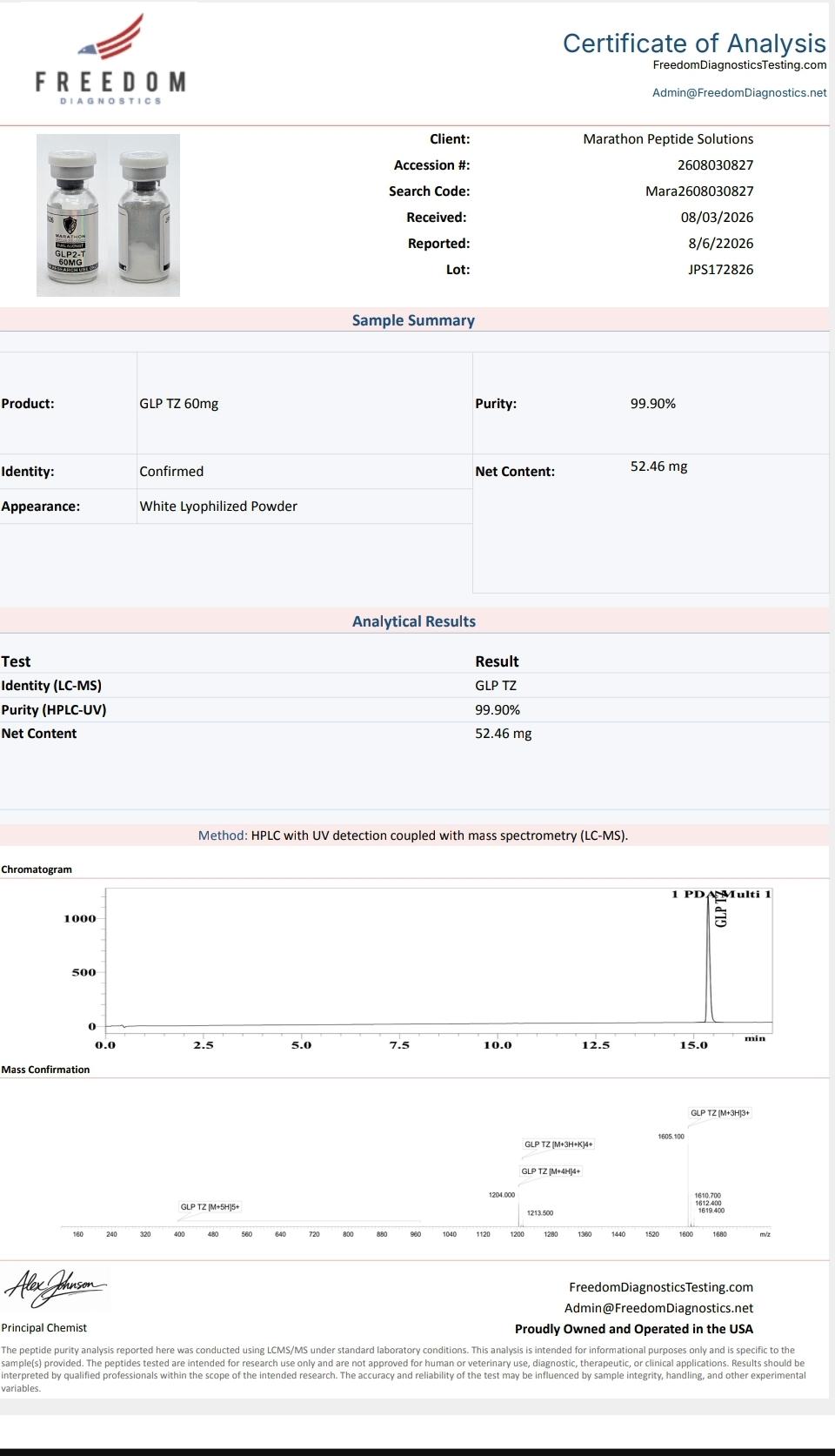Select White Lyophilized Powder appearance value

pyautogui.click(x=218, y=507)
